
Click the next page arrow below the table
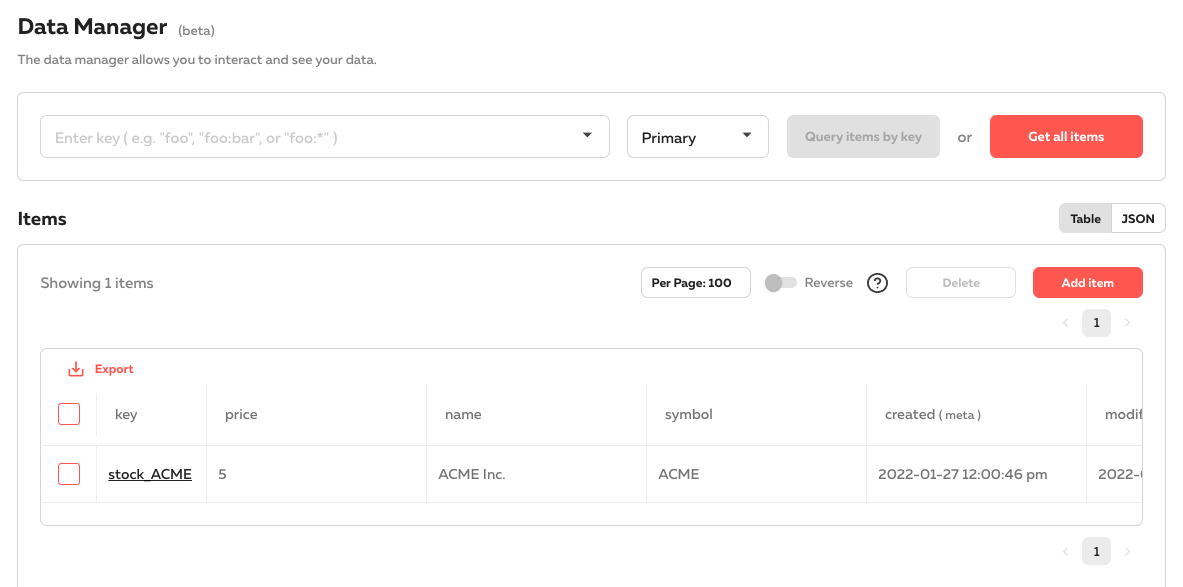(1127, 551)
